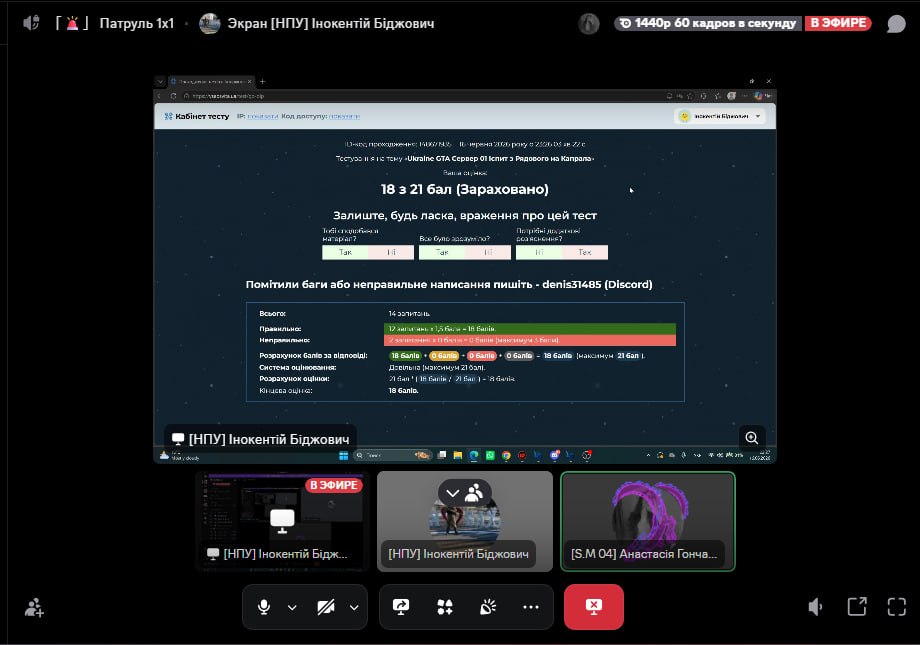
Task: Open WhatsApp in shared taskbar
Action: point(490,455)
